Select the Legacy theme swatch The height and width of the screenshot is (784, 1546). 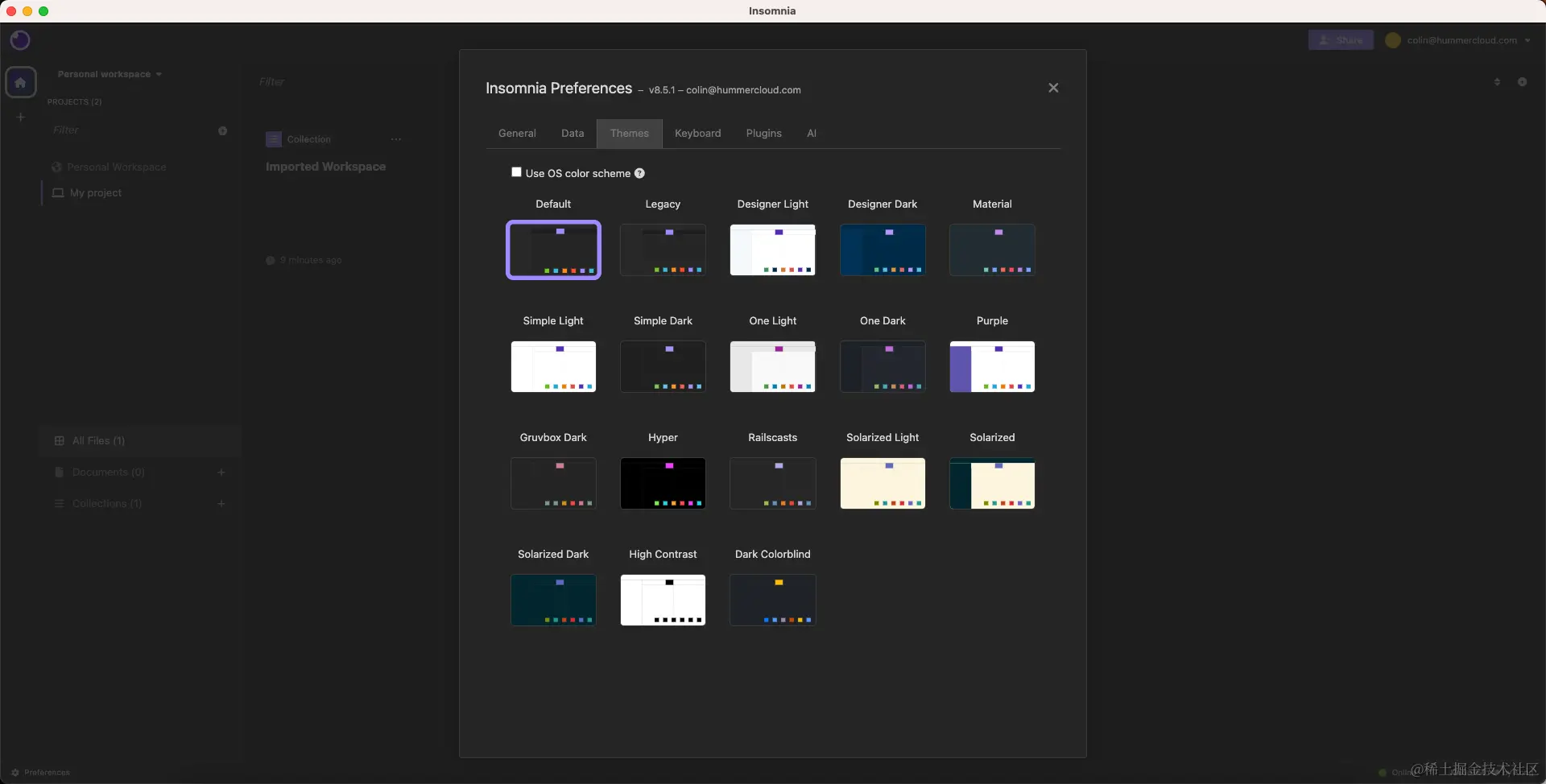(x=663, y=250)
